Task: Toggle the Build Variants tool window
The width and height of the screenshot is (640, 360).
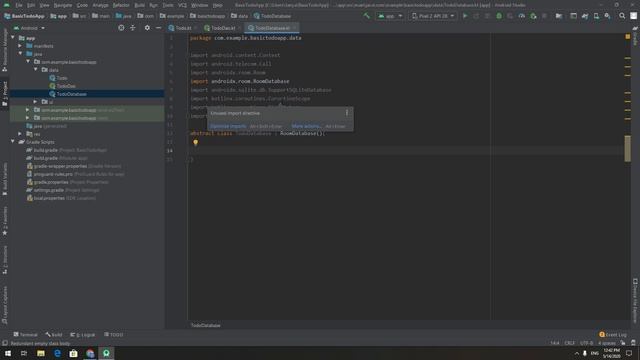Action: tap(5, 178)
